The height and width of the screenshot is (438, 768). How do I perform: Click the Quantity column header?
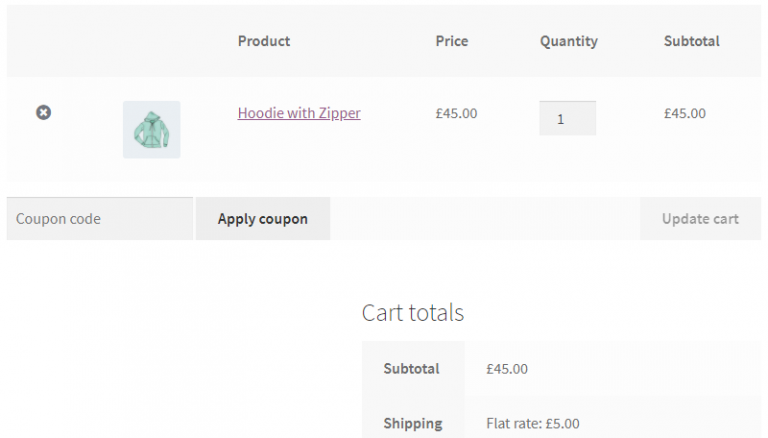568,41
